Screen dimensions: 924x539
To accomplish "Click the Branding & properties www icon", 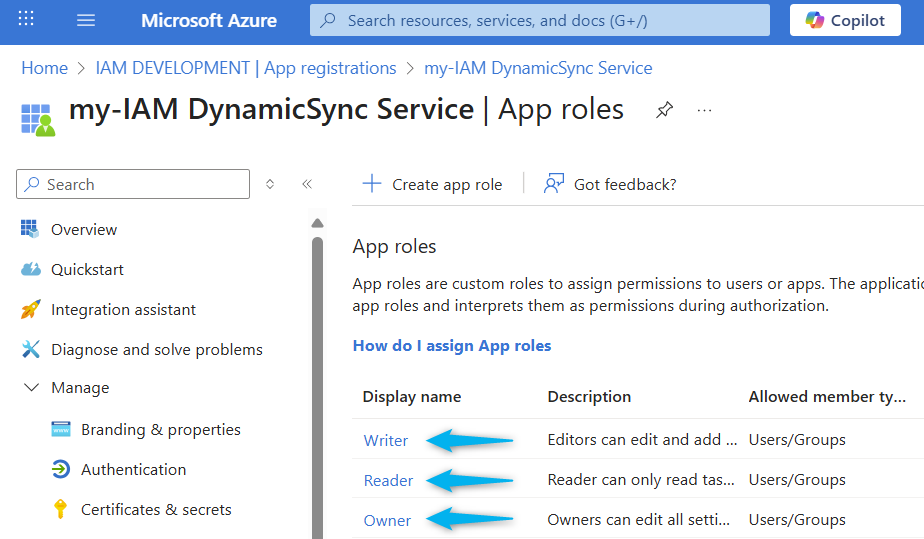I will [61, 429].
